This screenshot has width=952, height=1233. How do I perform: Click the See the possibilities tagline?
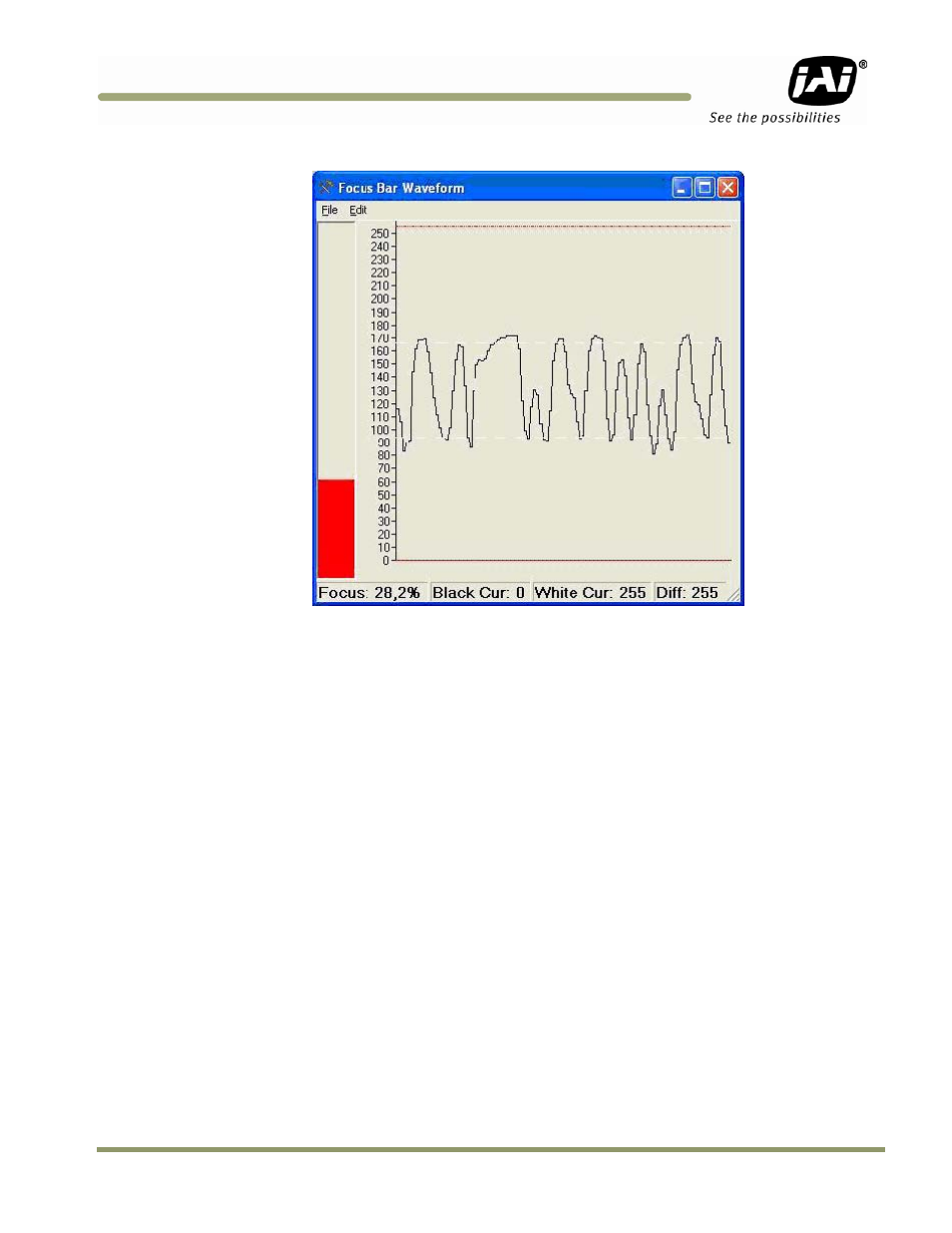774,118
